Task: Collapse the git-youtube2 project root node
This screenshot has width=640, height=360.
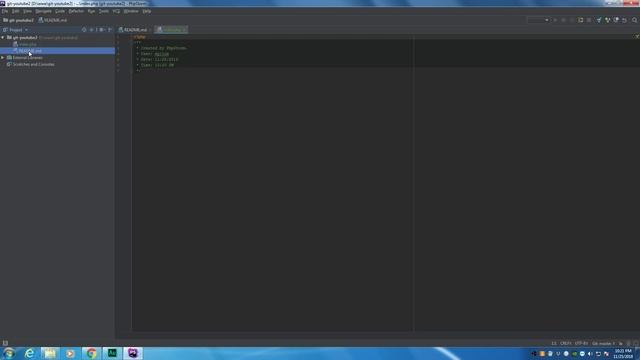Action: (3, 38)
